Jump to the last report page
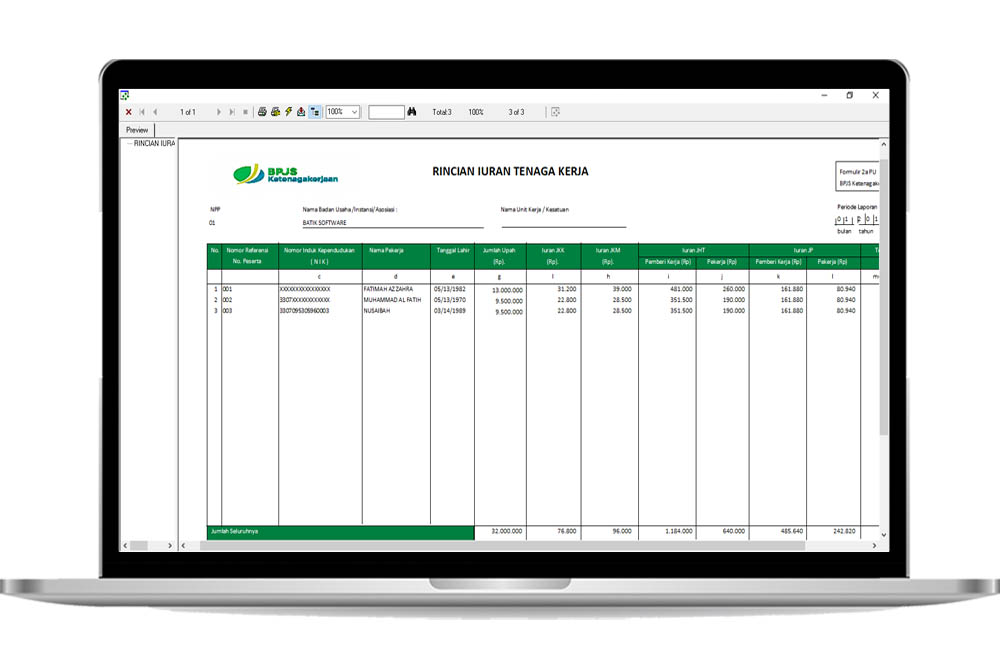1000x651 pixels. [x=232, y=112]
